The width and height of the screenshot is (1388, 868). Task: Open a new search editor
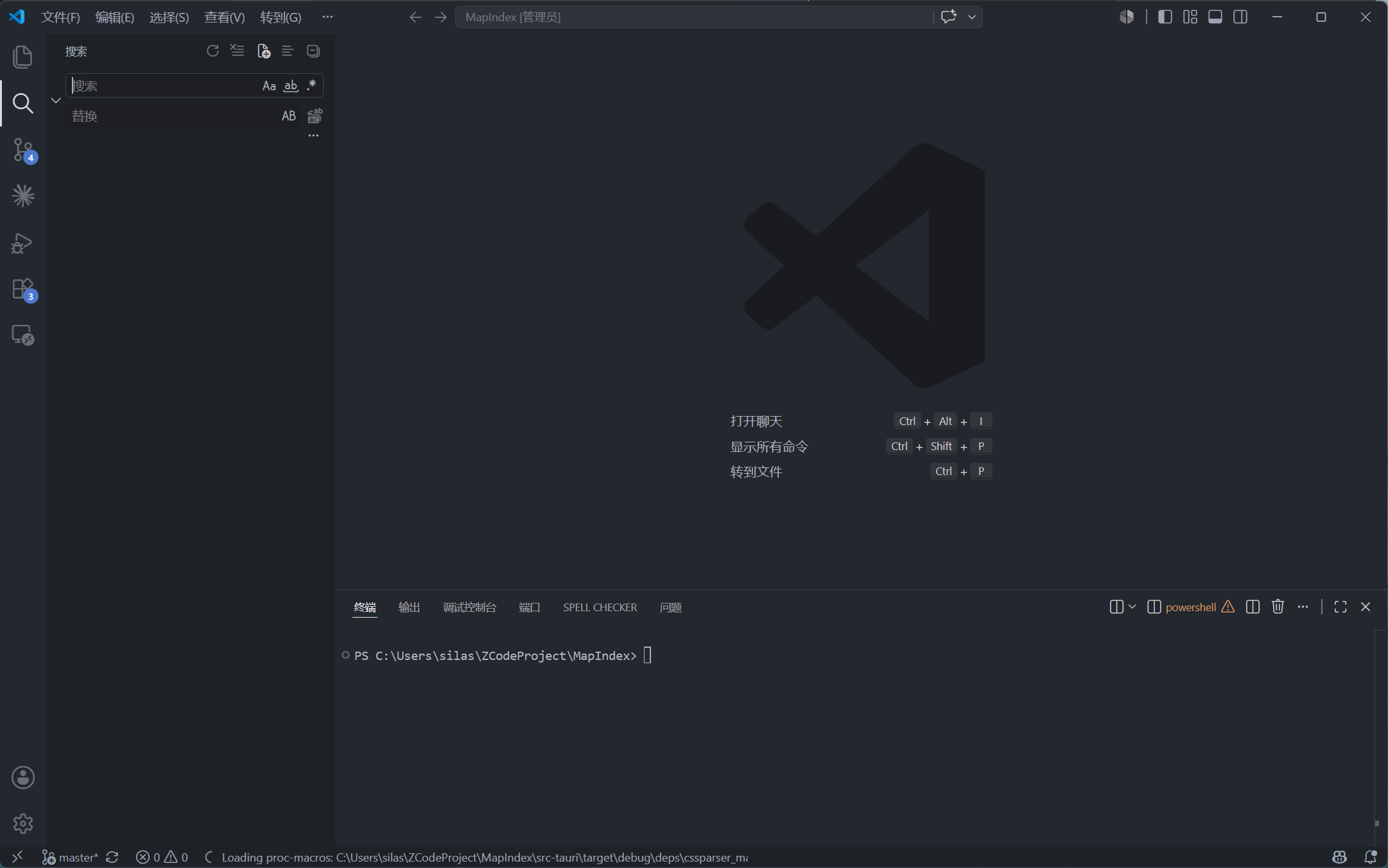pyautogui.click(x=263, y=51)
